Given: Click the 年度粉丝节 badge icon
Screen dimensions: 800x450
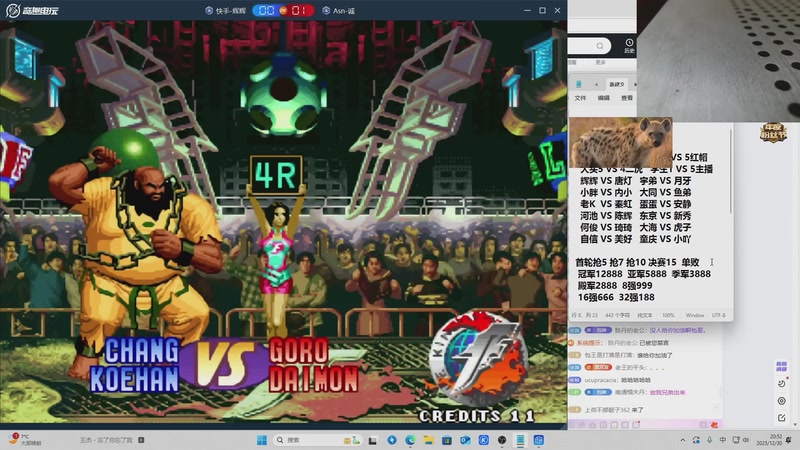Looking at the screenshot, I should [773, 132].
